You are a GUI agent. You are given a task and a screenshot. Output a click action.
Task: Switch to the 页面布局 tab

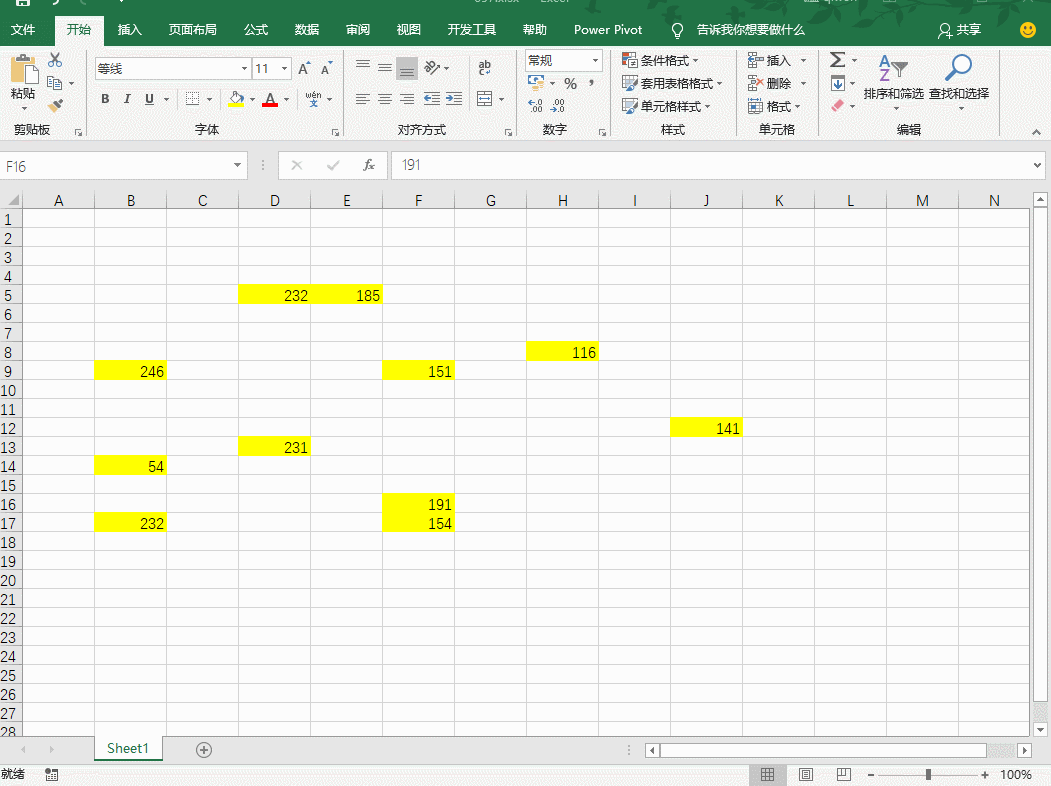(192, 29)
